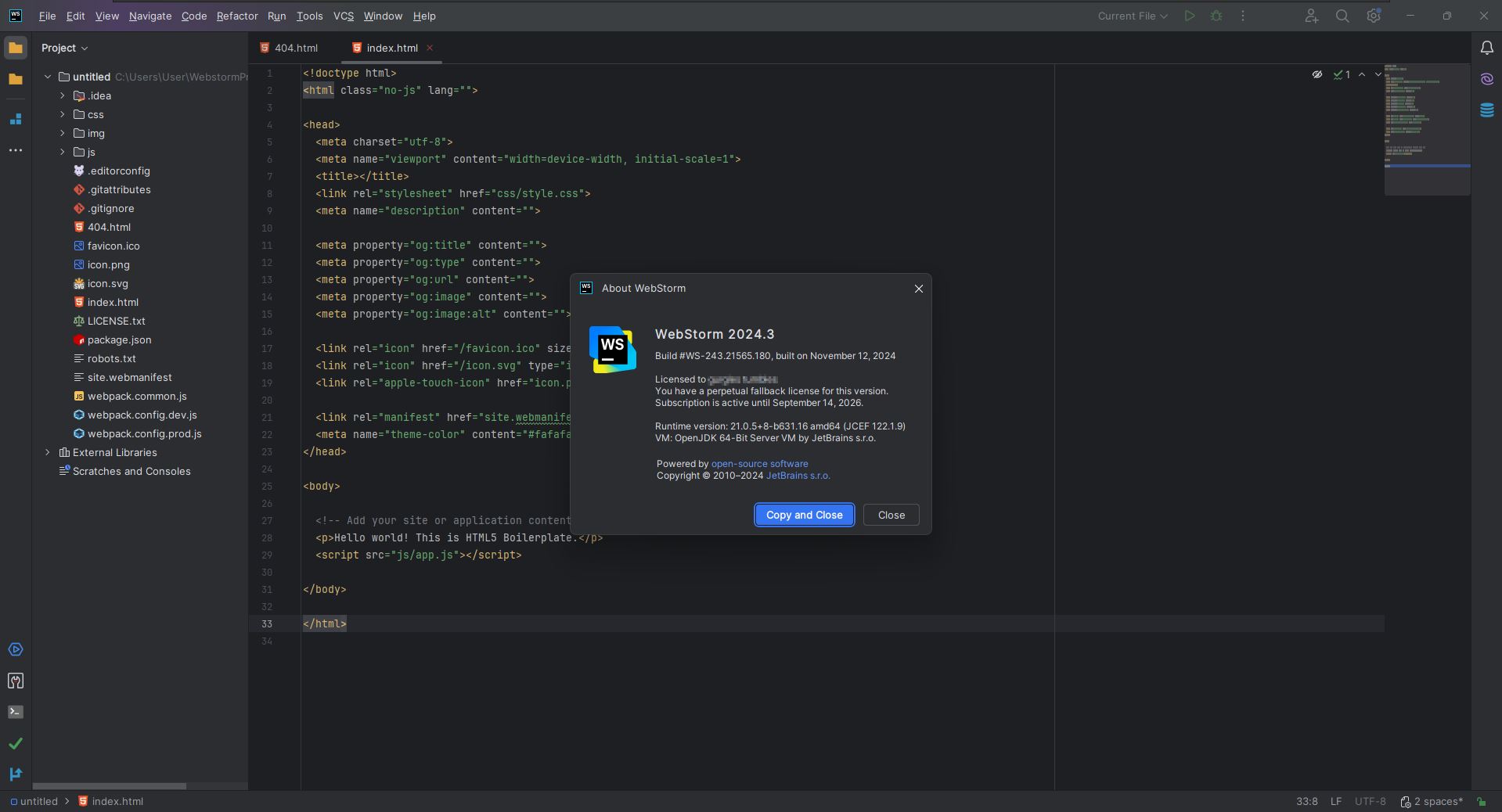Screen dimensions: 1502x812
Task: Open package.json from the project tree
Action: pos(119,340)
